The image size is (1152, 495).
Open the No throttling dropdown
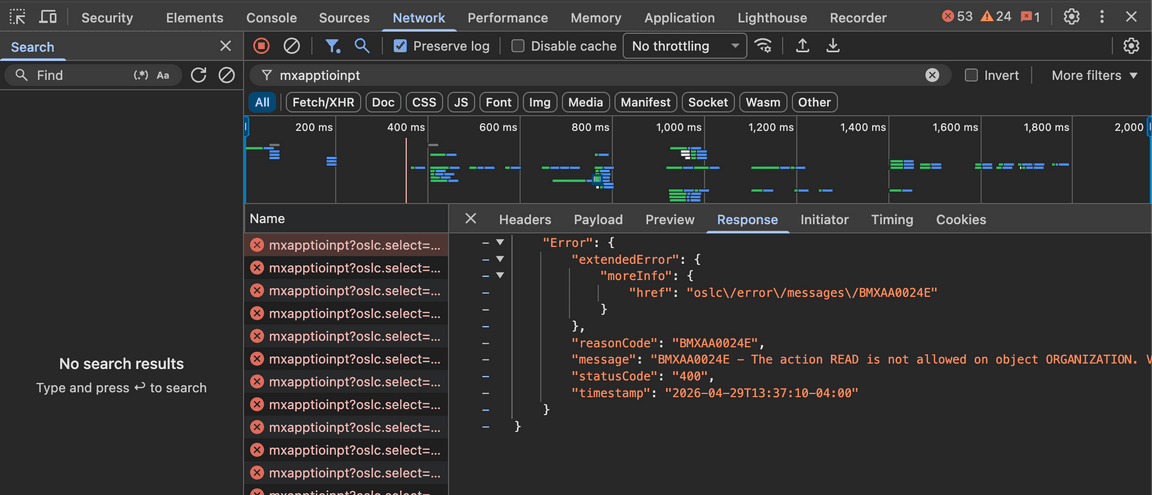[685, 46]
